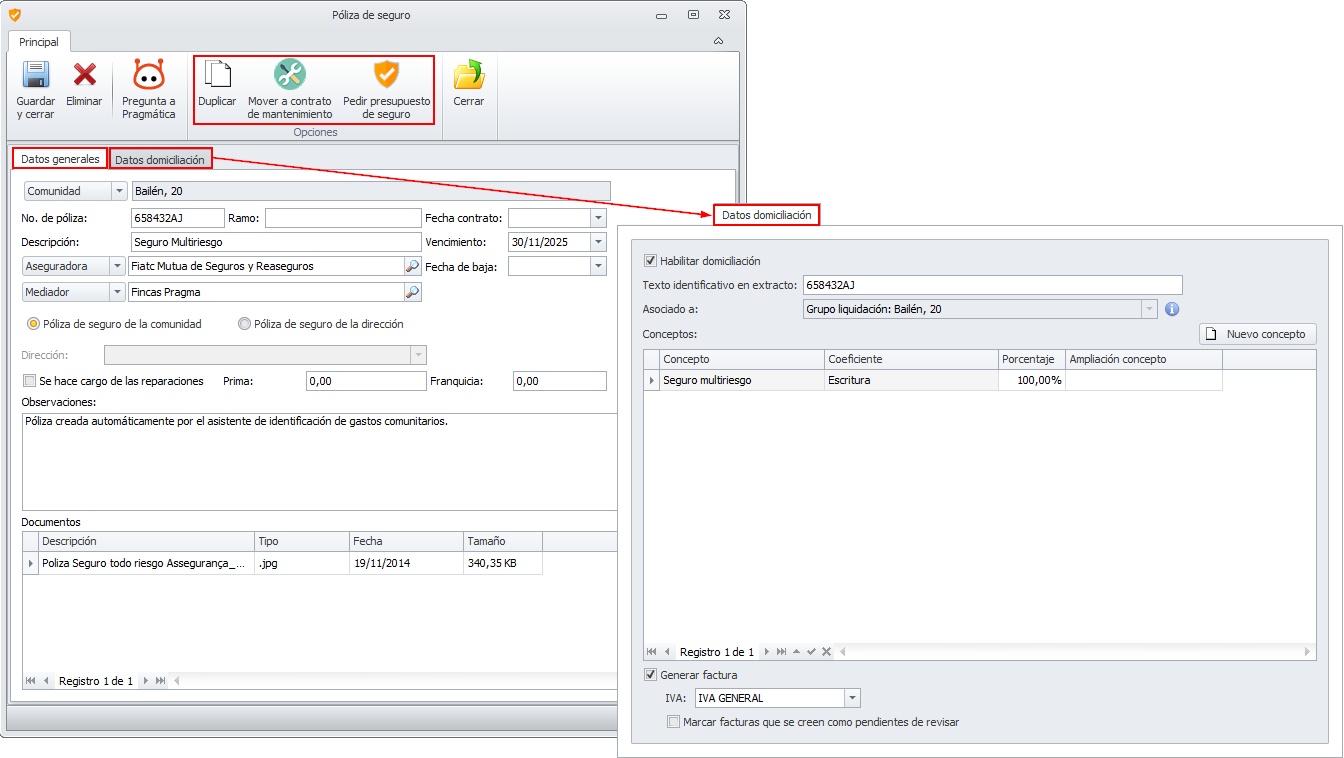Screen dimensions: 1344x758
Task: Click the Porcentaje column header
Action: [x=1032, y=359]
